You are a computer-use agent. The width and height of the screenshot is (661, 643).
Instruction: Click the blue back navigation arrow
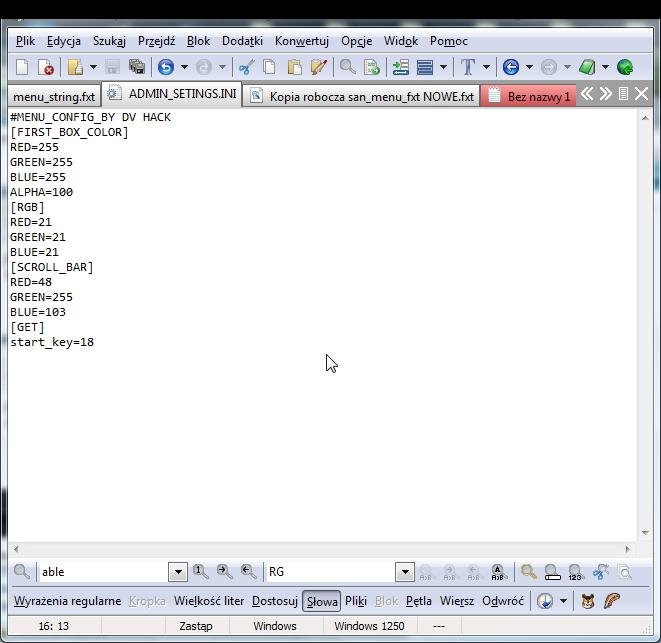(x=511, y=67)
